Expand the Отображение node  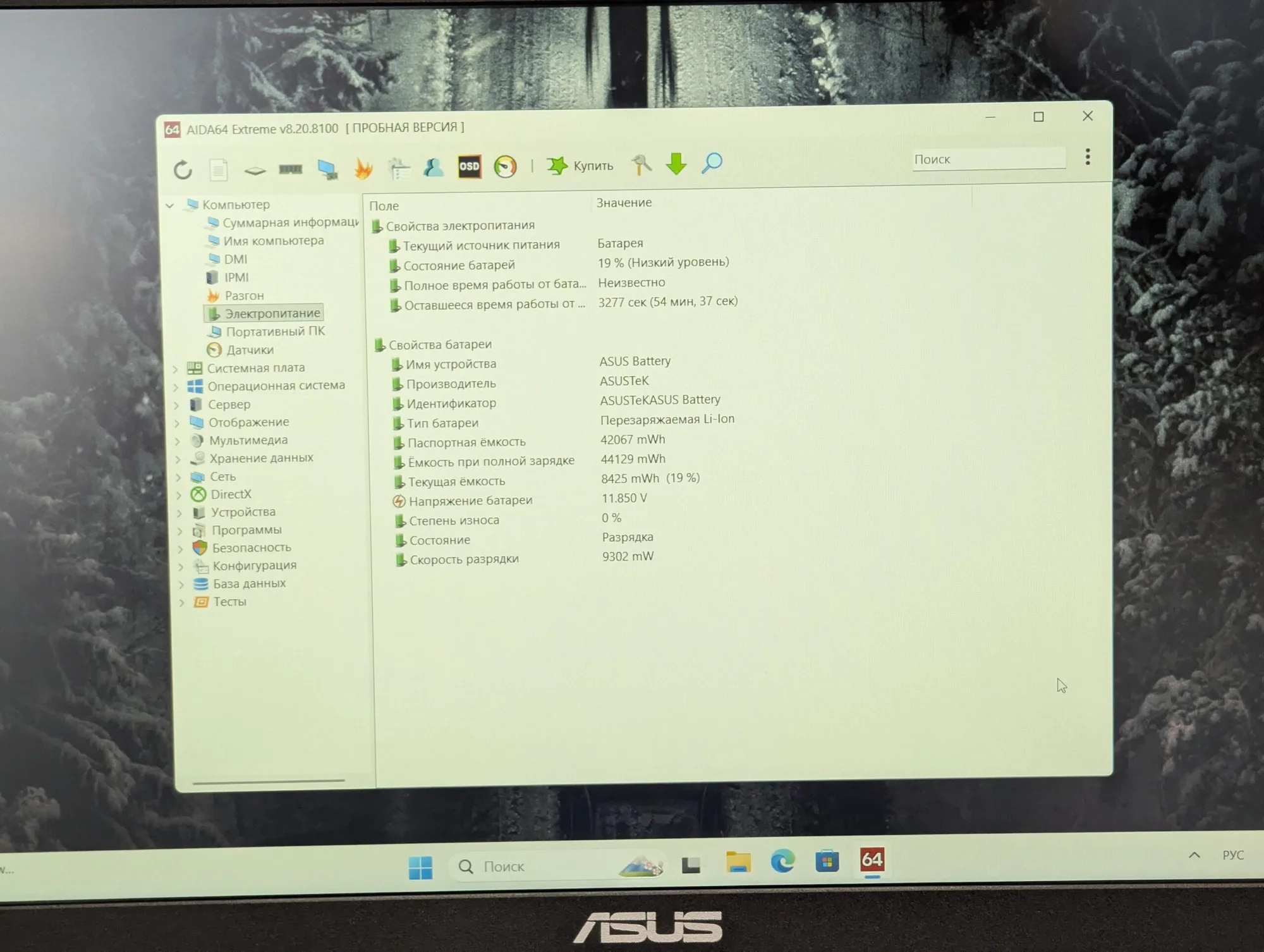(x=177, y=423)
